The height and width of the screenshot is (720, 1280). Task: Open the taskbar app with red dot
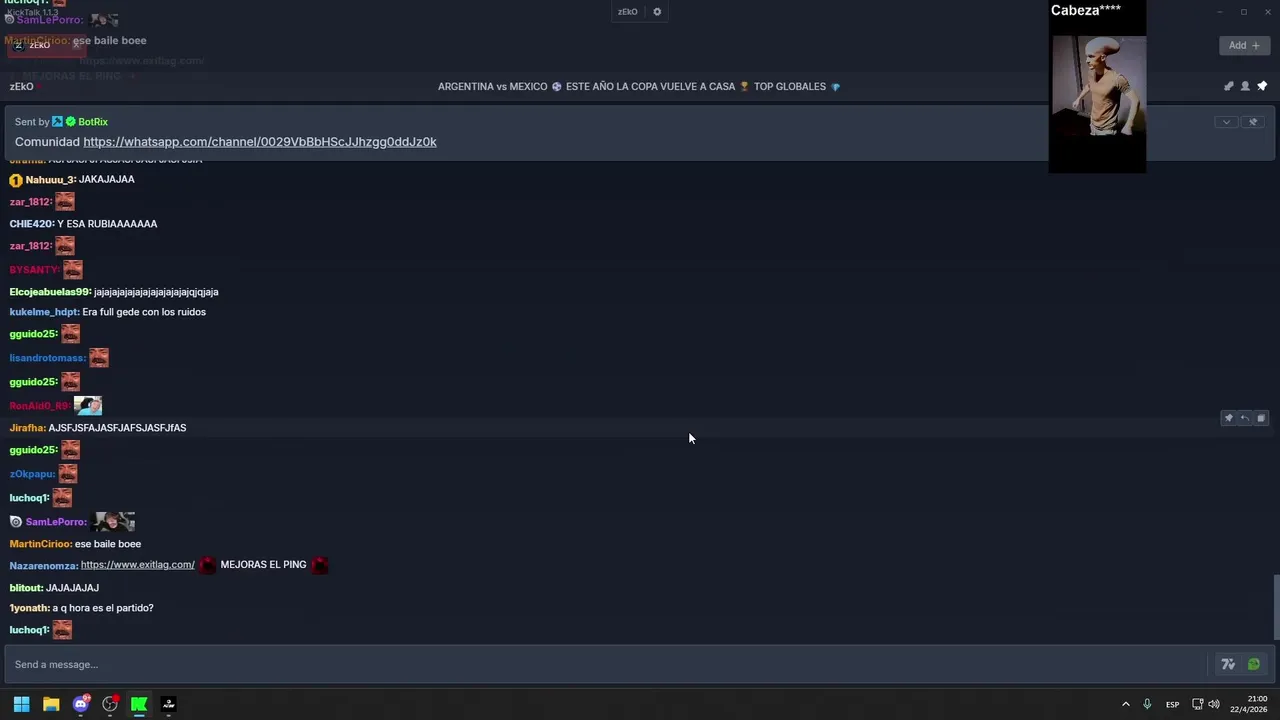110,704
